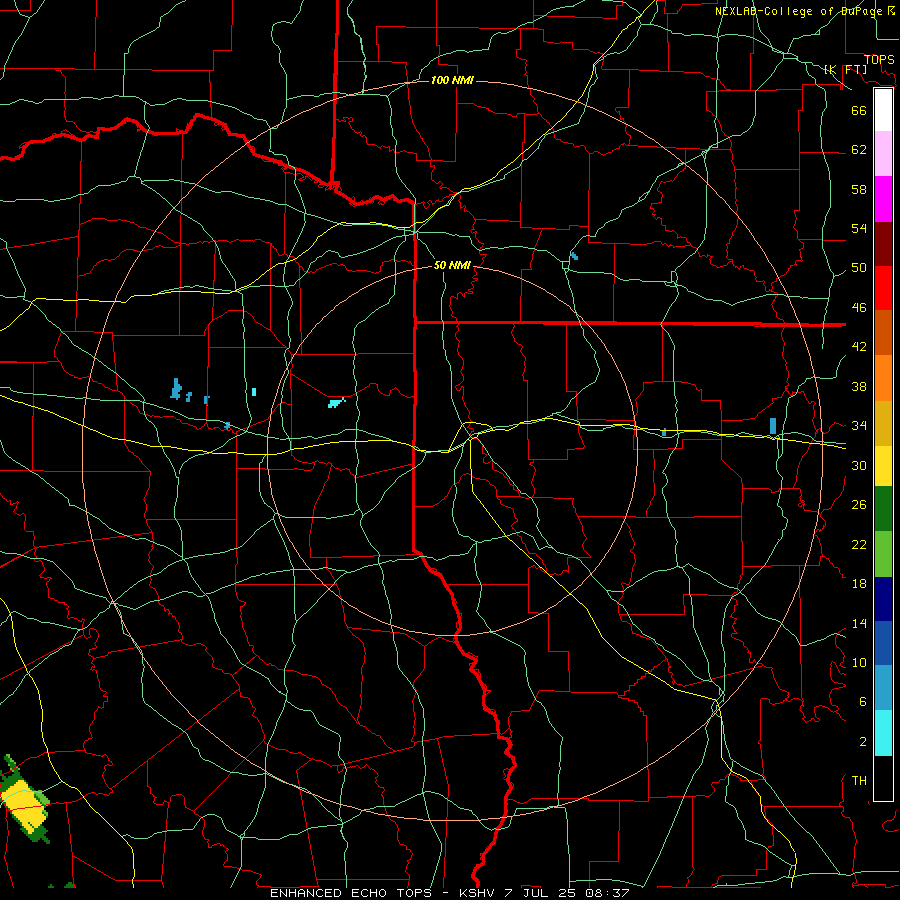Click the navy blue legend swatch

883,599
